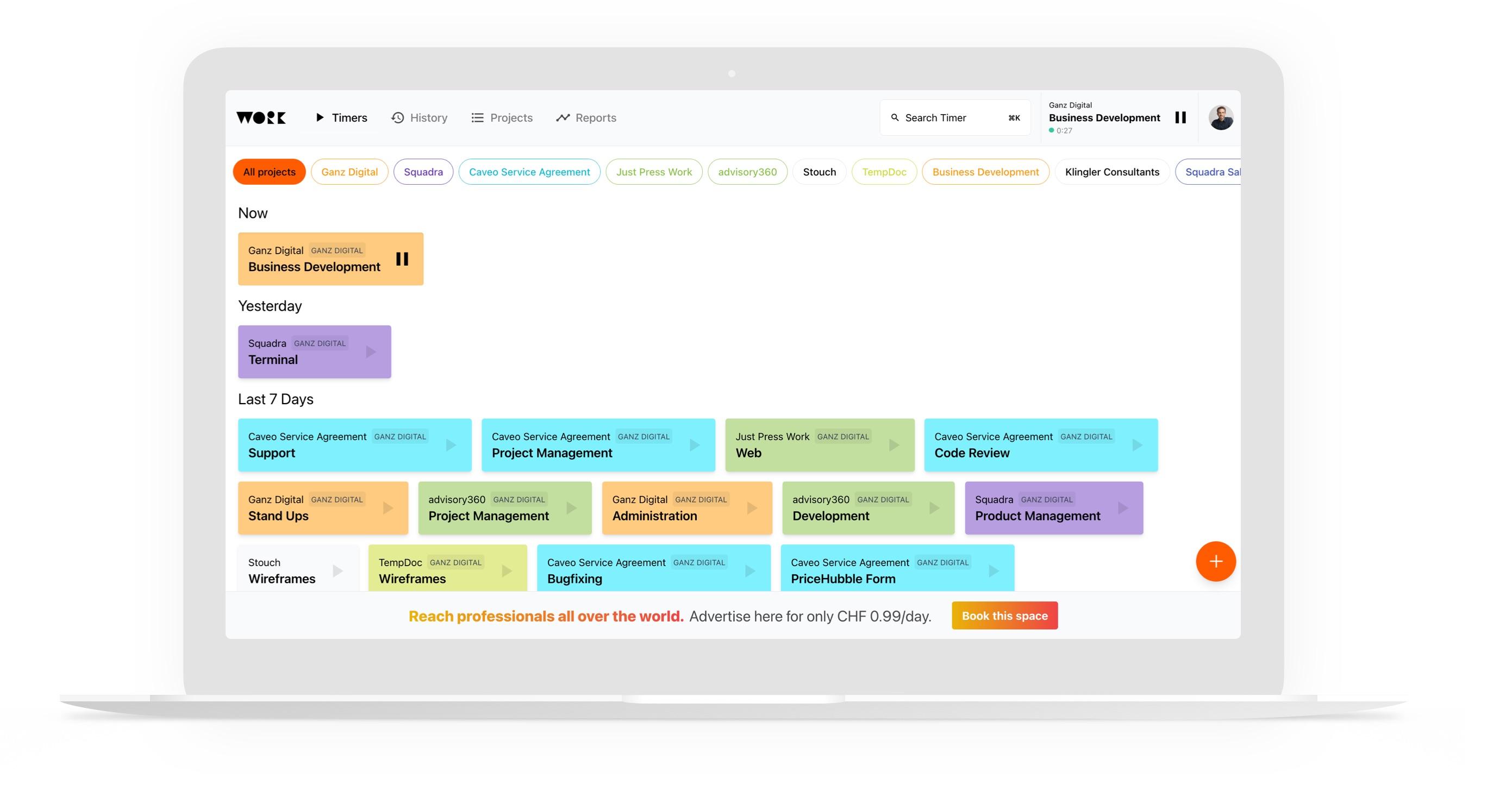Open the Reports navigation dropdown
Screen dimensions: 1512x791
(x=587, y=117)
